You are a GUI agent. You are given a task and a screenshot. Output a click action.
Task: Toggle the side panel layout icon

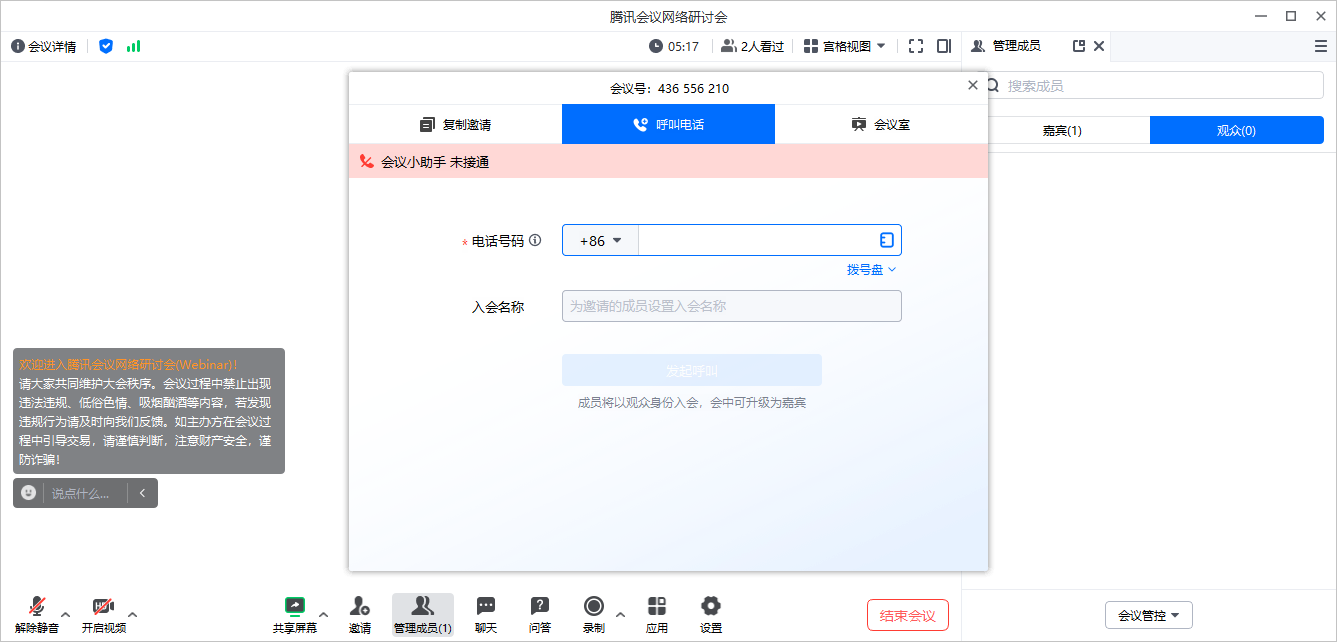tap(944, 46)
